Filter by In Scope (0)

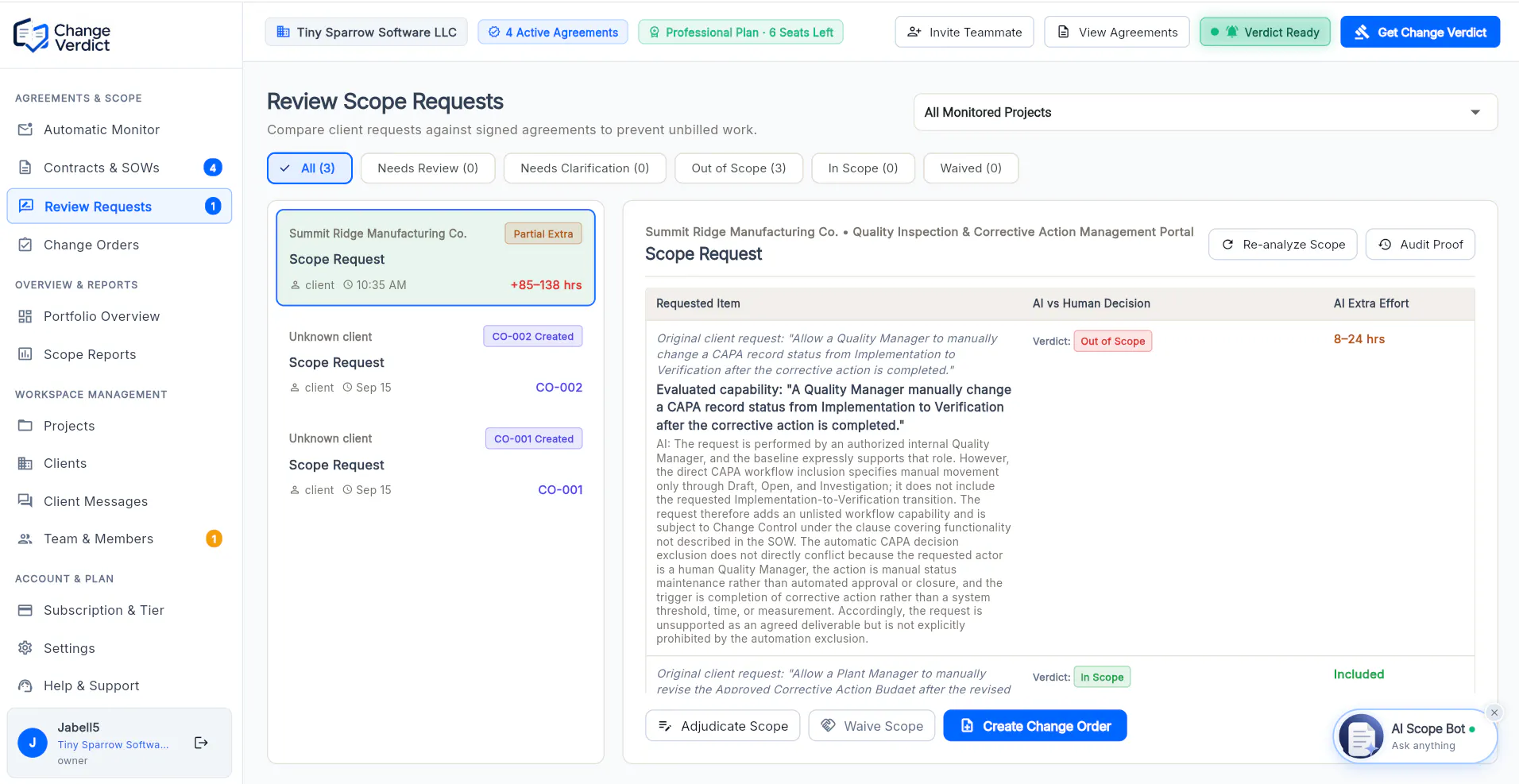tap(863, 168)
